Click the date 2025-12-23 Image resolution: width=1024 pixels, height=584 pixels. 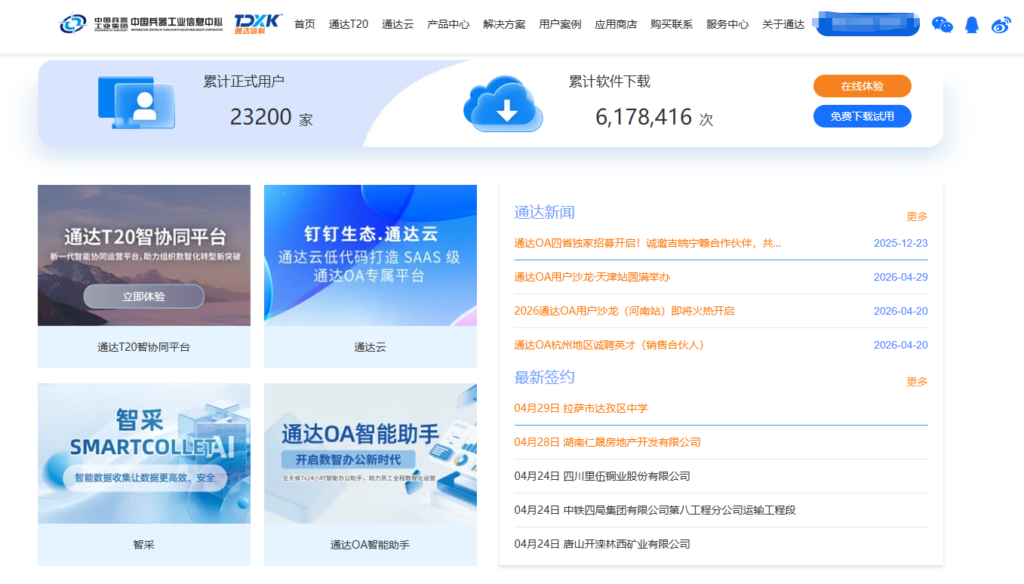point(901,243)
